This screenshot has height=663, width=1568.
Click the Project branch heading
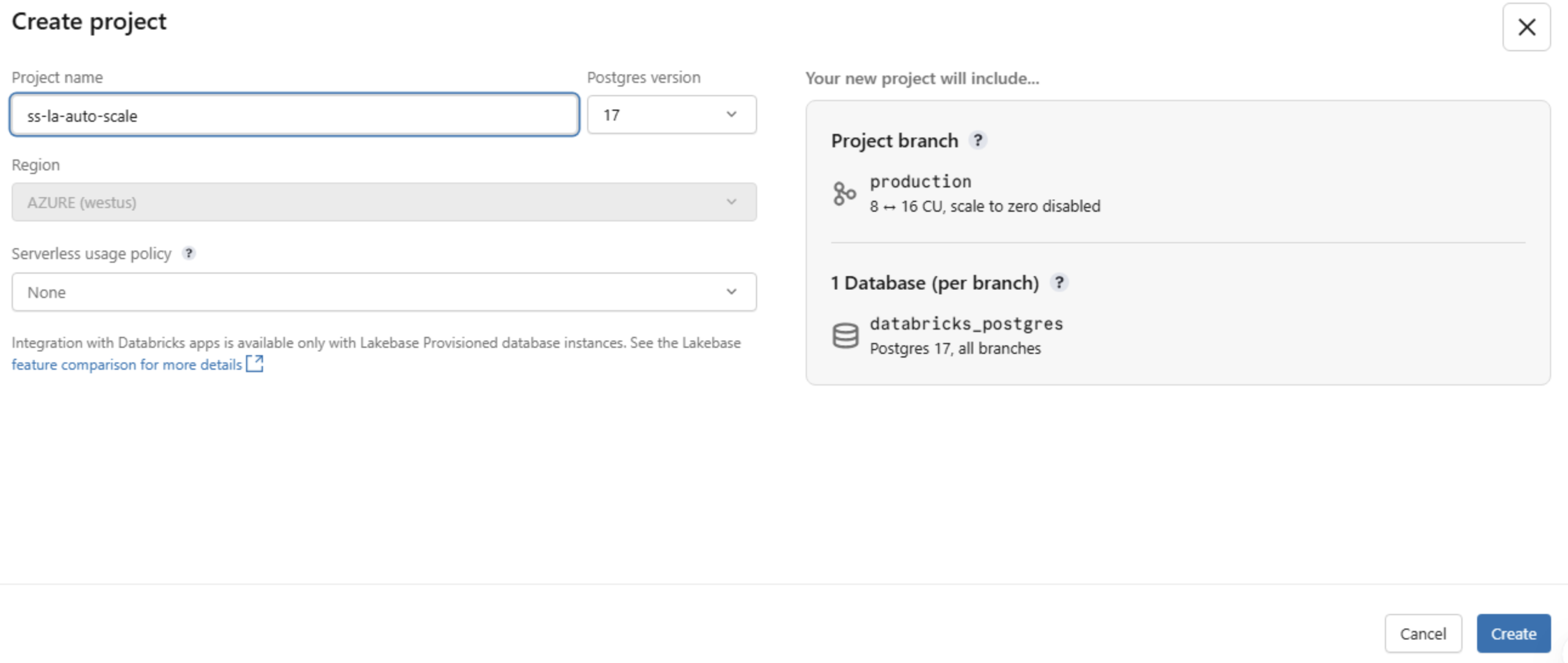[894, 141]
